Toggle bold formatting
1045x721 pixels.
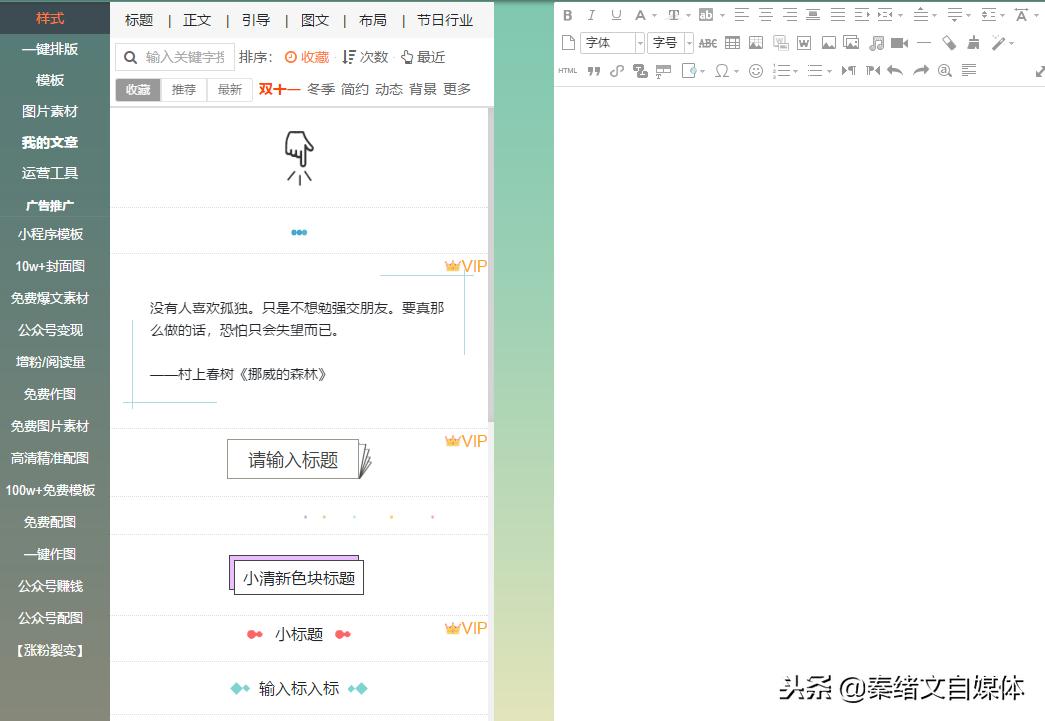[567, 15]
